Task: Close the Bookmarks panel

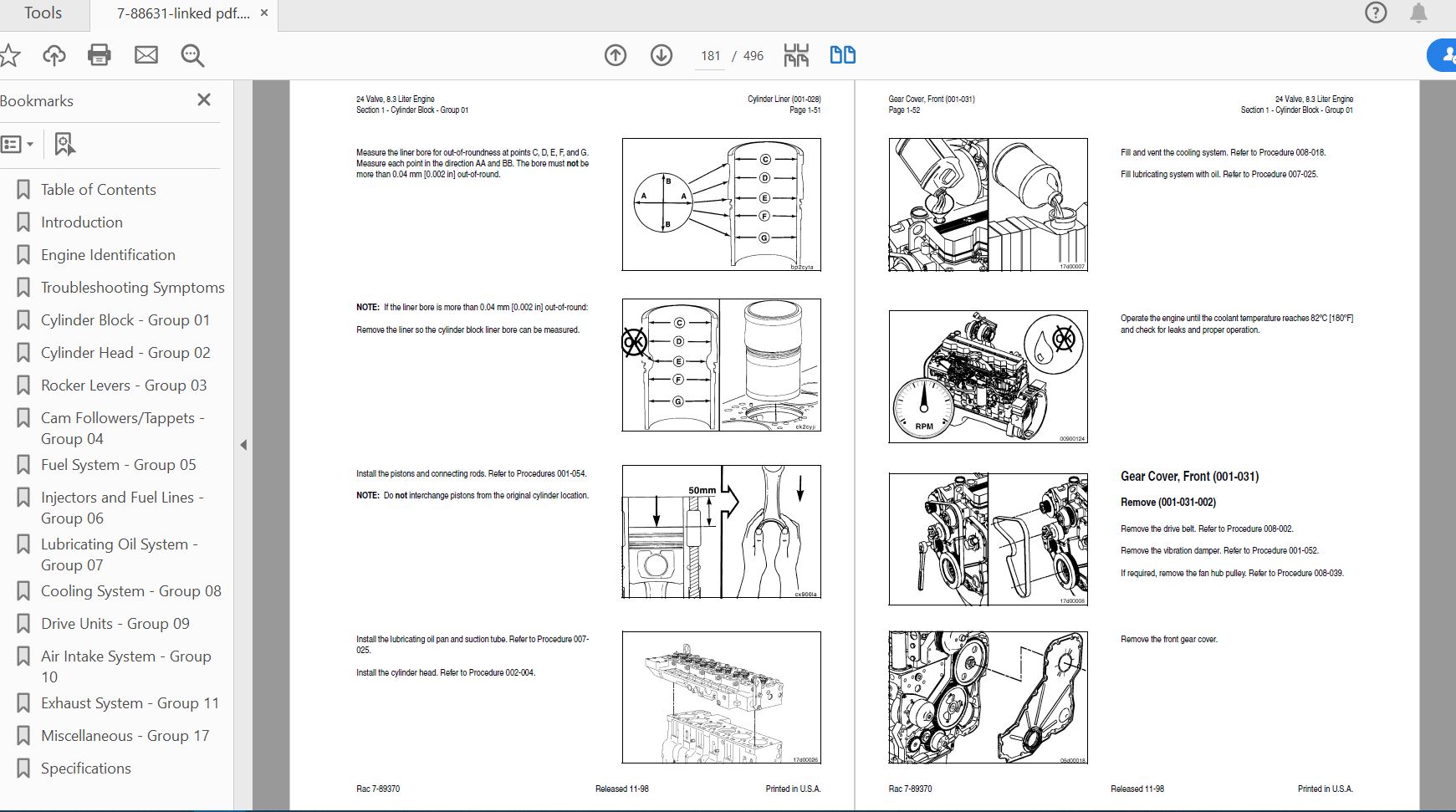Action: [204, 100]
